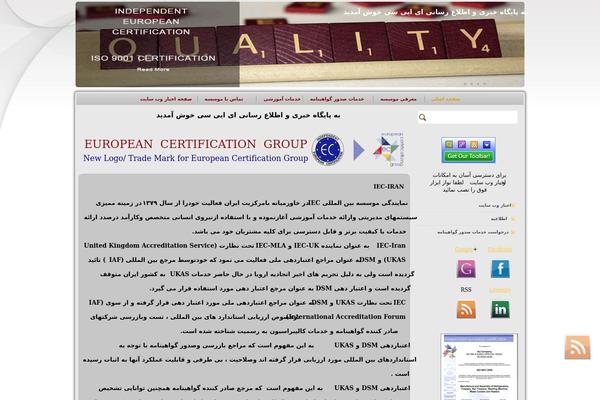Open the purple Google+ icon

point(466,269)
